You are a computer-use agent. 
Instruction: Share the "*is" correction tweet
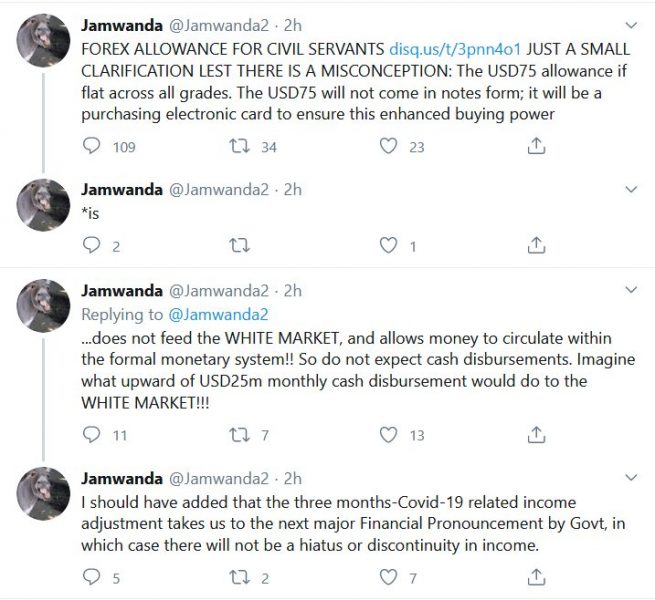point(536,245)
